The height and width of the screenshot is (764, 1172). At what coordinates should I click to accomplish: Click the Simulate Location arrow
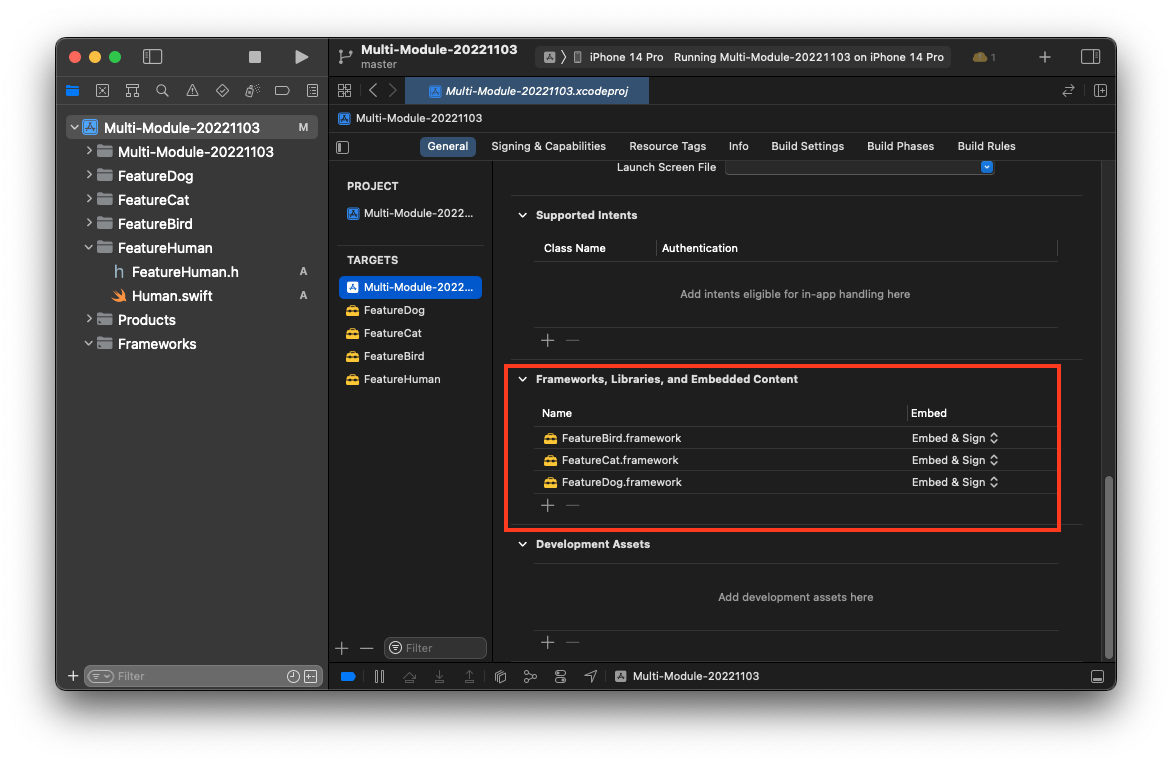[x=590, y=677]
